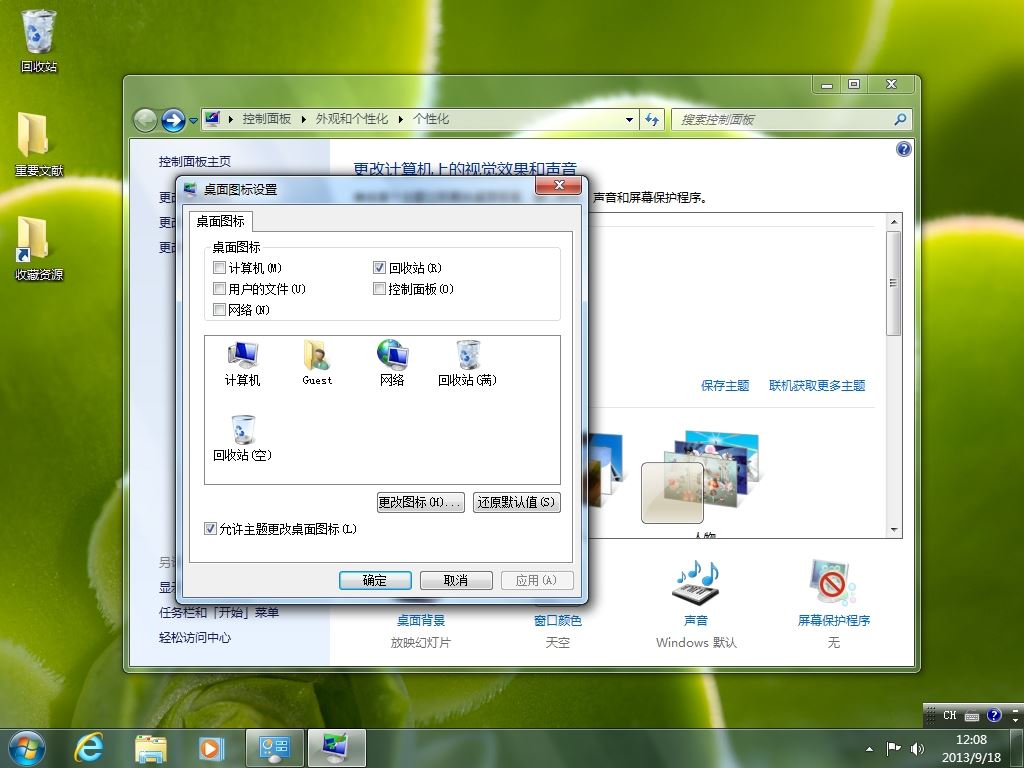
Task: Select the 桌面图标 tab
Action: coord(221,221)
